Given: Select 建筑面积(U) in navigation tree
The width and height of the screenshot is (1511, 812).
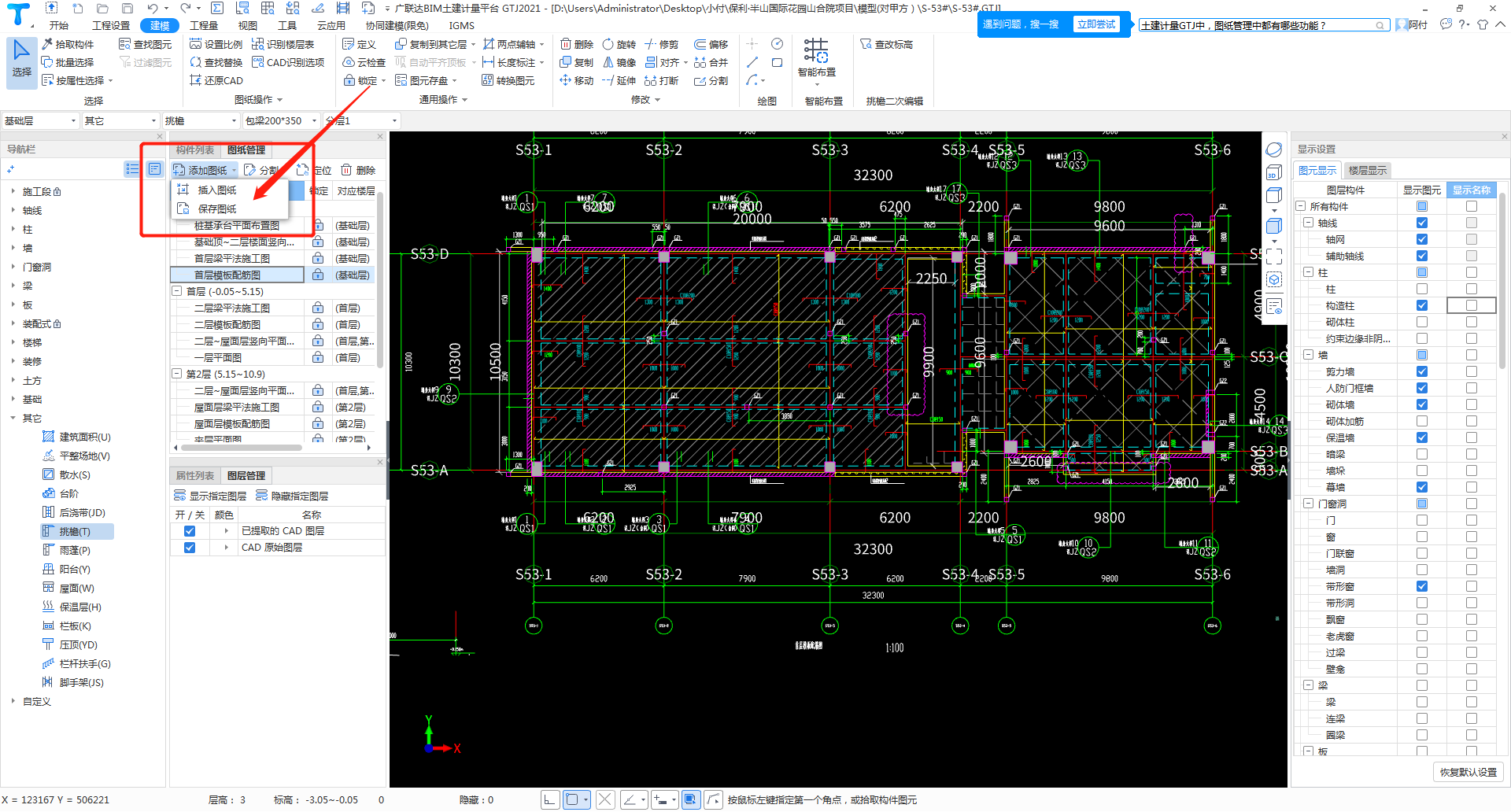Looking at the screenshot, I should (77, 437).
